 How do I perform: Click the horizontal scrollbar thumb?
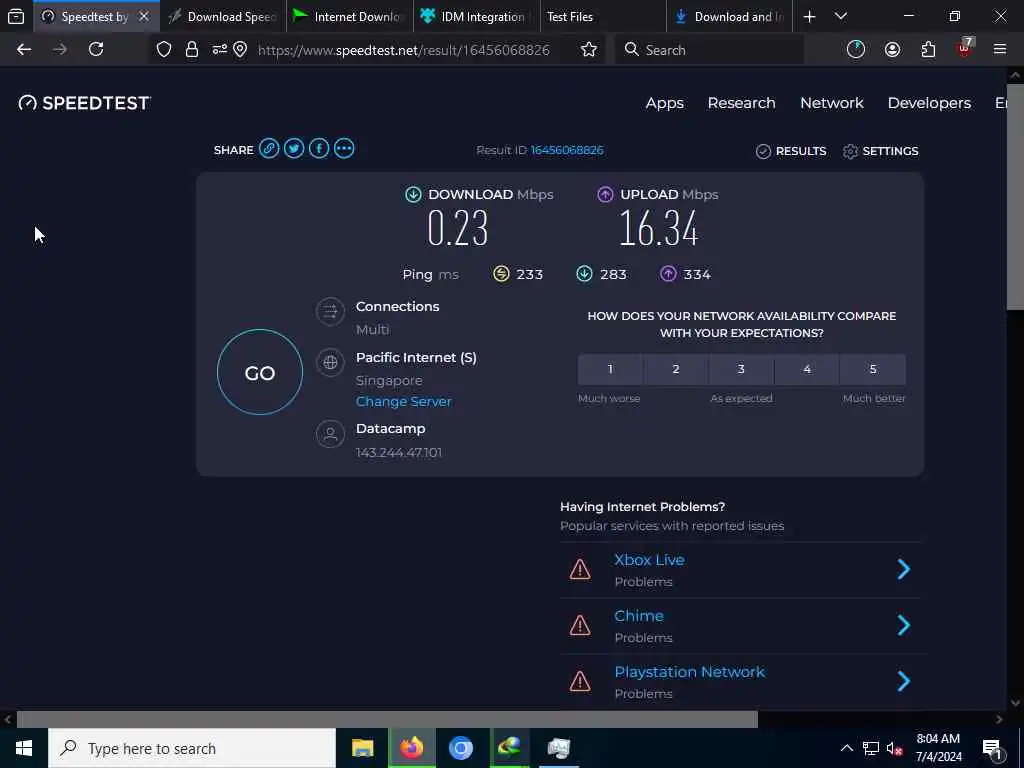pos(387,720)
